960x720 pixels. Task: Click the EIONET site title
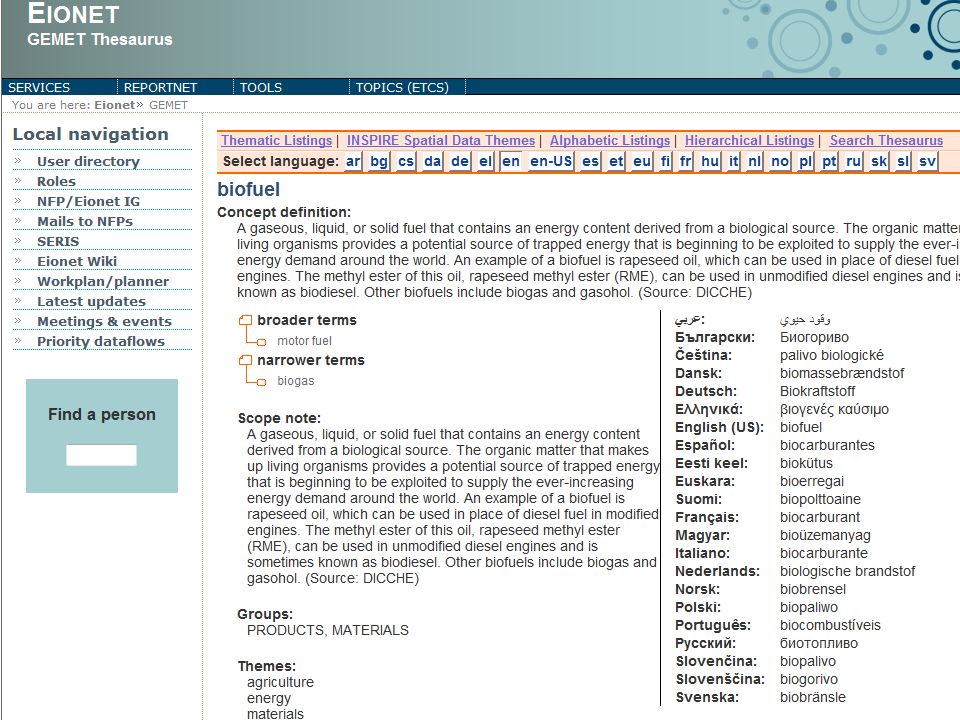click(73, 13)
